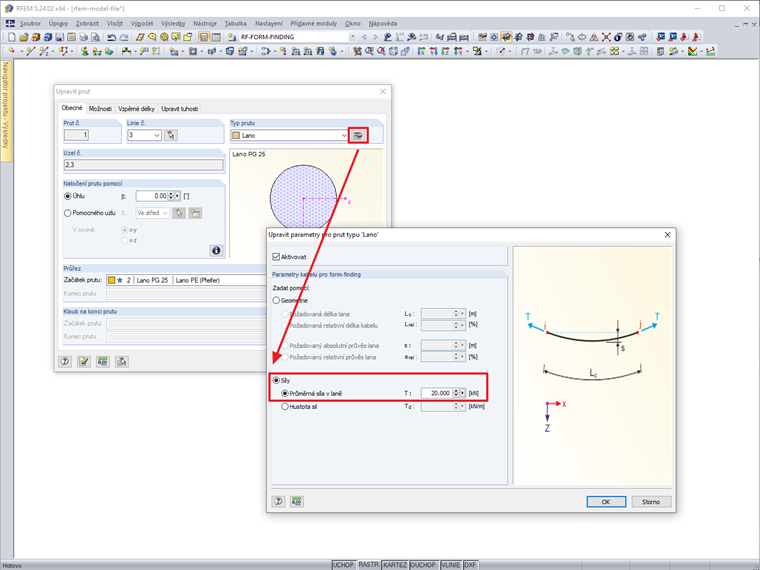Image resolution: width=760 pixels, height=570 pixels.
Task: Open the Výpočet menu
Action: (142, 23)
